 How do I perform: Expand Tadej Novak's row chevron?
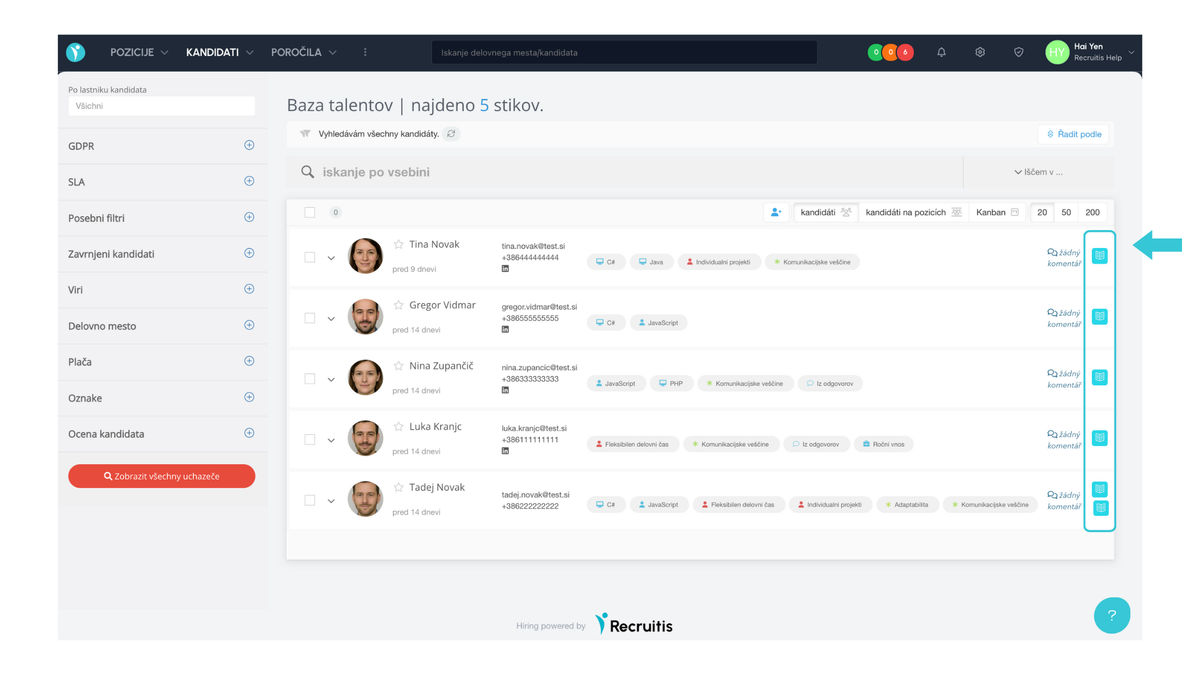[331, 501]
